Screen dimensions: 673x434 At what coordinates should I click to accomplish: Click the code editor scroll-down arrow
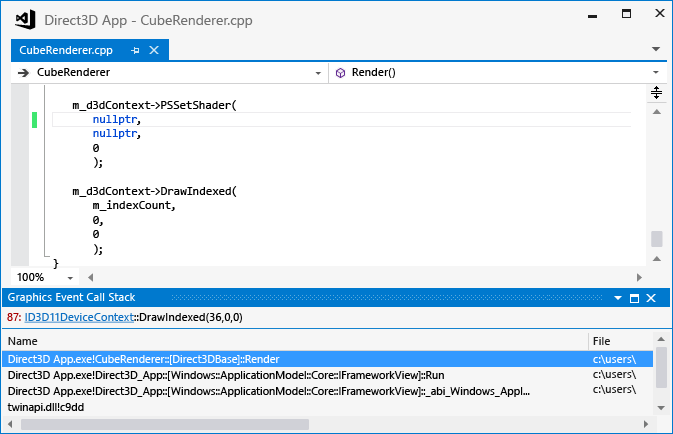[x=656, y=258]
